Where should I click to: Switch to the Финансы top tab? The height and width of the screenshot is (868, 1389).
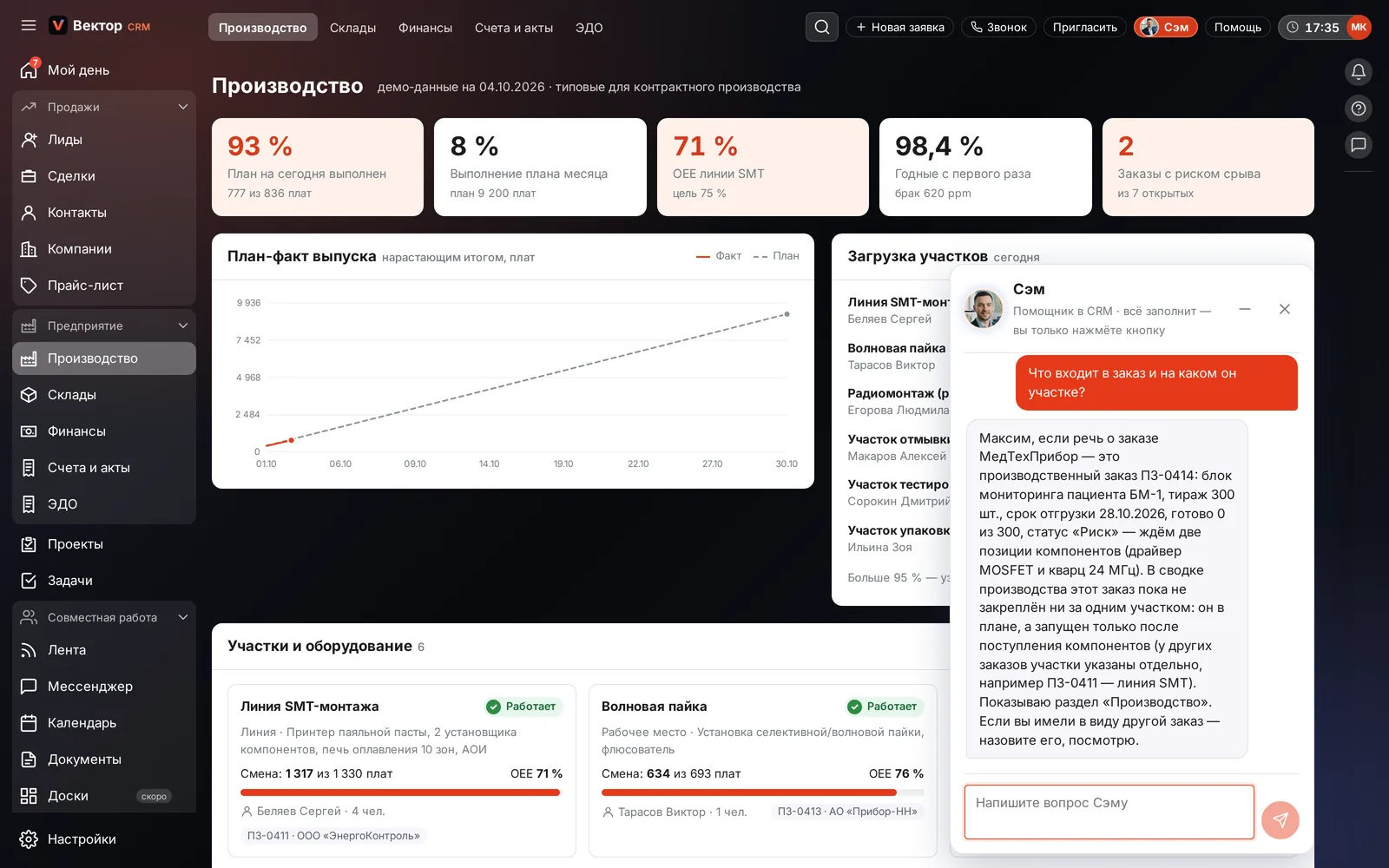tap(425, 28)
